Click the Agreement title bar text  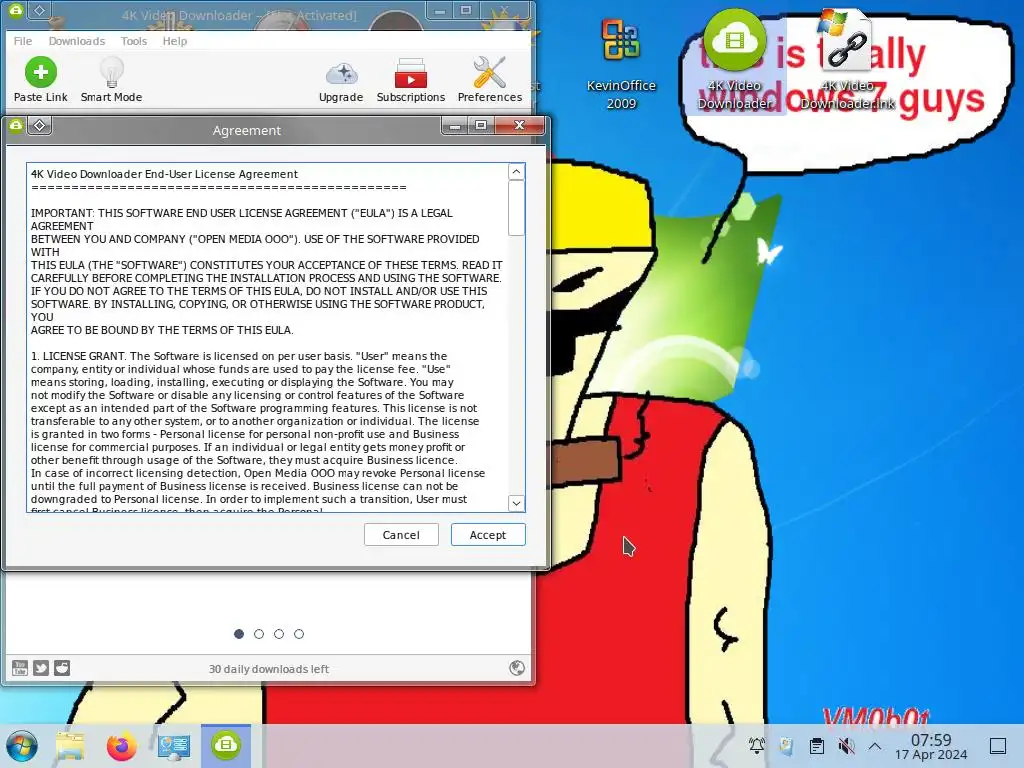pos(247,130)
